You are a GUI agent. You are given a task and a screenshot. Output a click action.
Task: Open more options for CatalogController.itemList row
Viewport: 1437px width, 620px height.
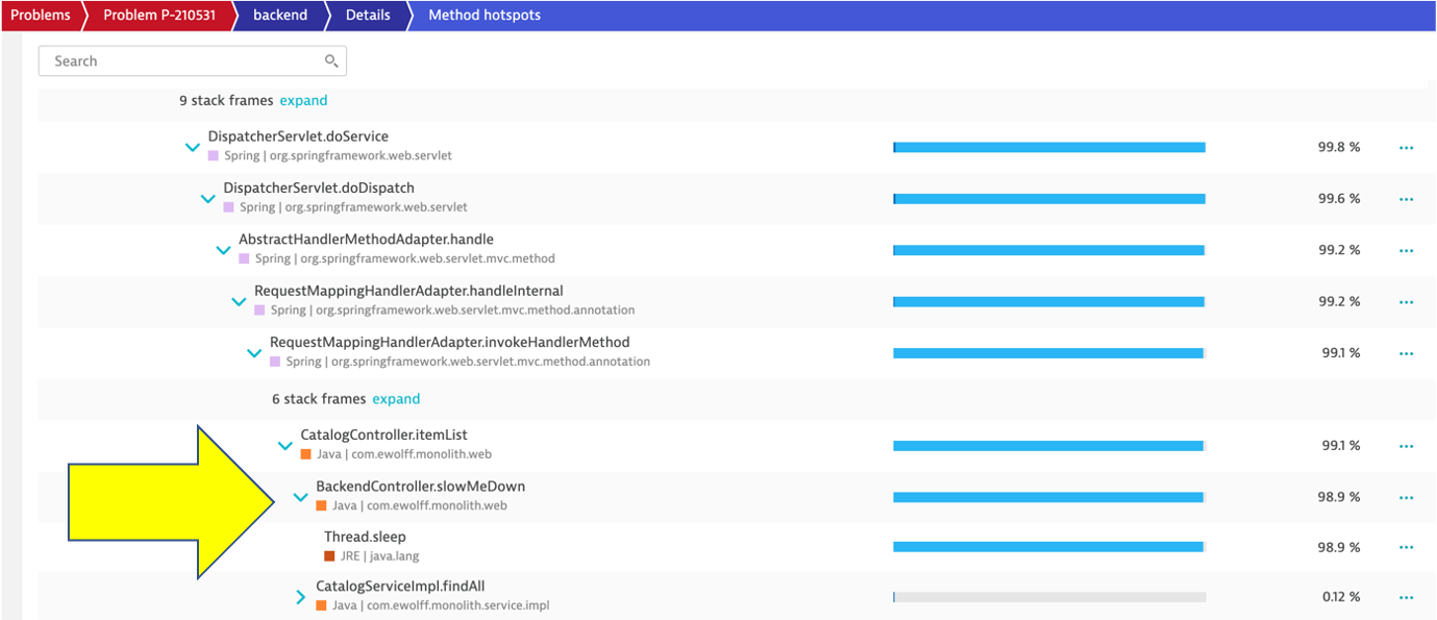[x=1406, y=446]
